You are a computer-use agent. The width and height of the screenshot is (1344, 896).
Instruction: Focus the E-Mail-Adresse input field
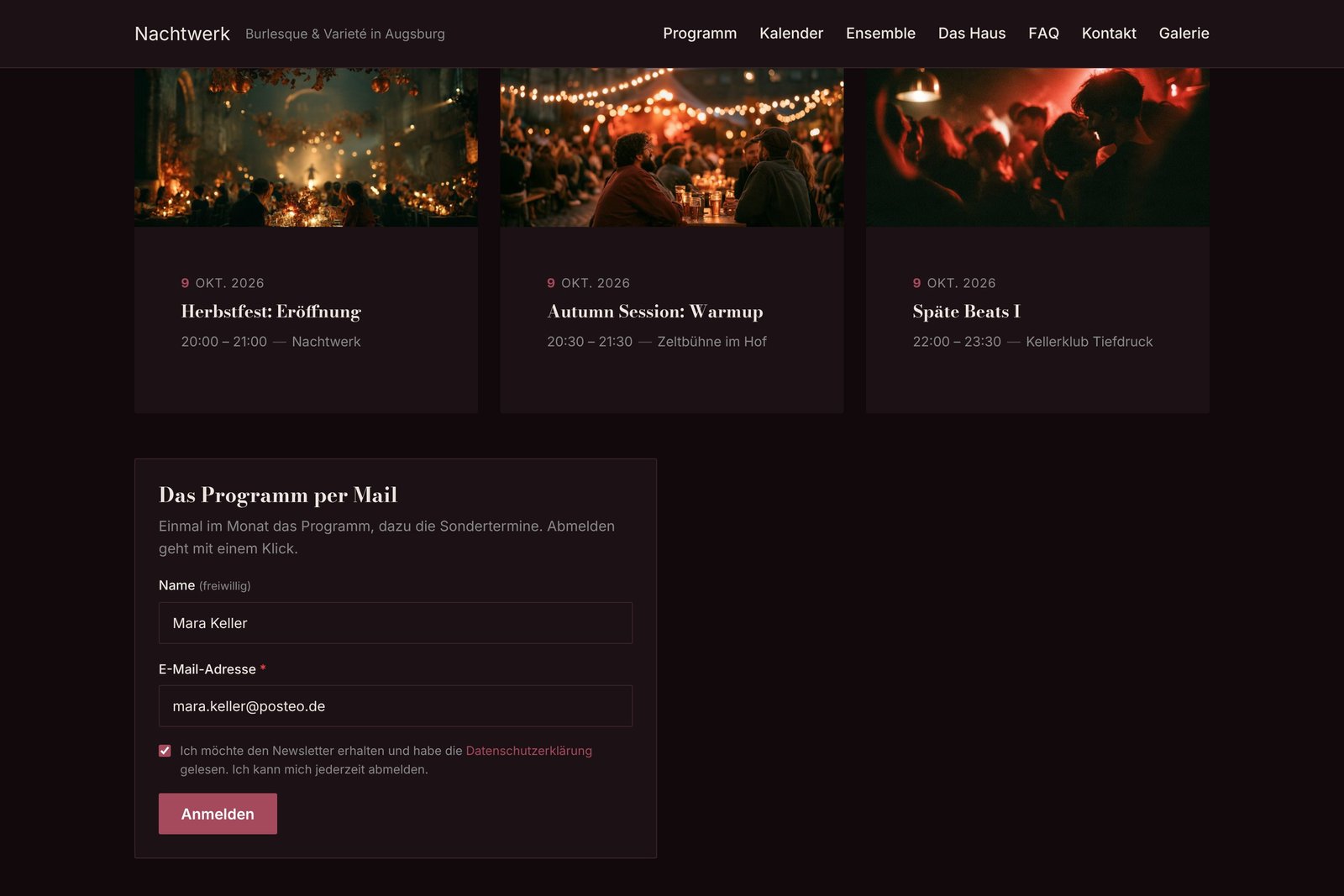tap(396, 706)
